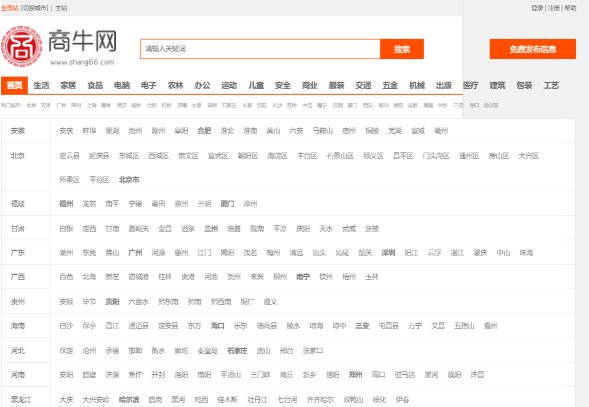Open the 首页 home tab
This screenshot has width=589, height=407.
[14, 85]
